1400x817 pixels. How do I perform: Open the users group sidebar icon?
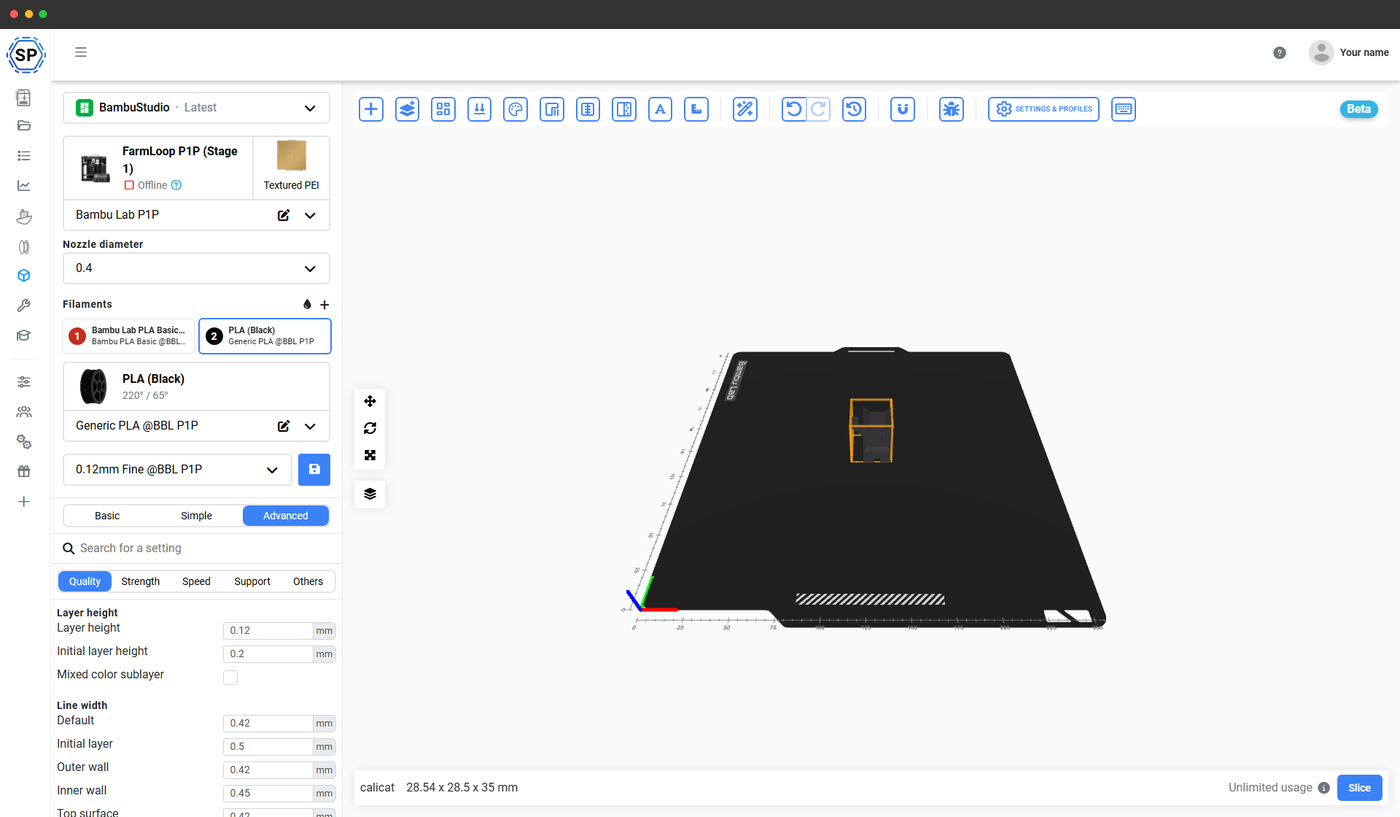point(24,412)
